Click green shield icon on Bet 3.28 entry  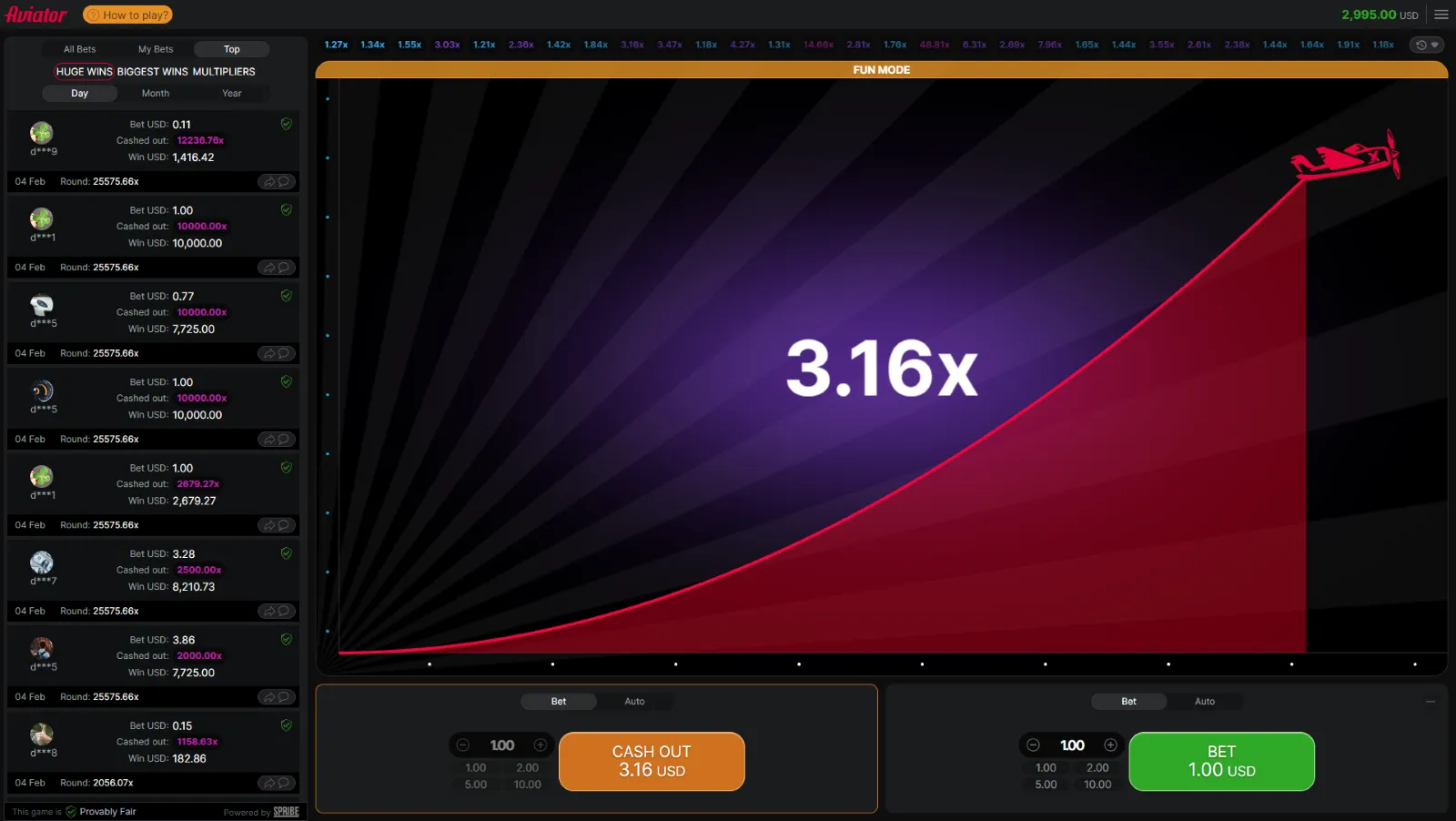pyautogui.click(x=286, y=553)
